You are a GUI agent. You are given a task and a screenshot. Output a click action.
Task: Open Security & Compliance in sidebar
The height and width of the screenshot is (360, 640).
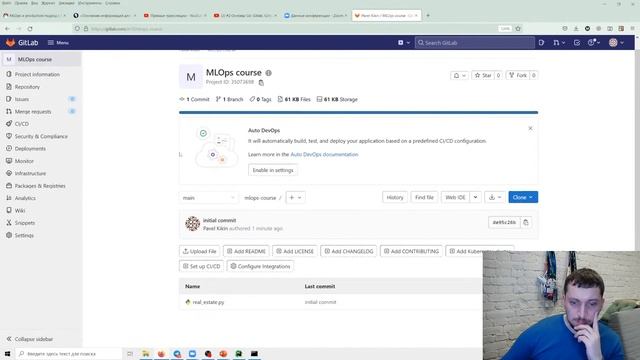click(x=41, y=136)
